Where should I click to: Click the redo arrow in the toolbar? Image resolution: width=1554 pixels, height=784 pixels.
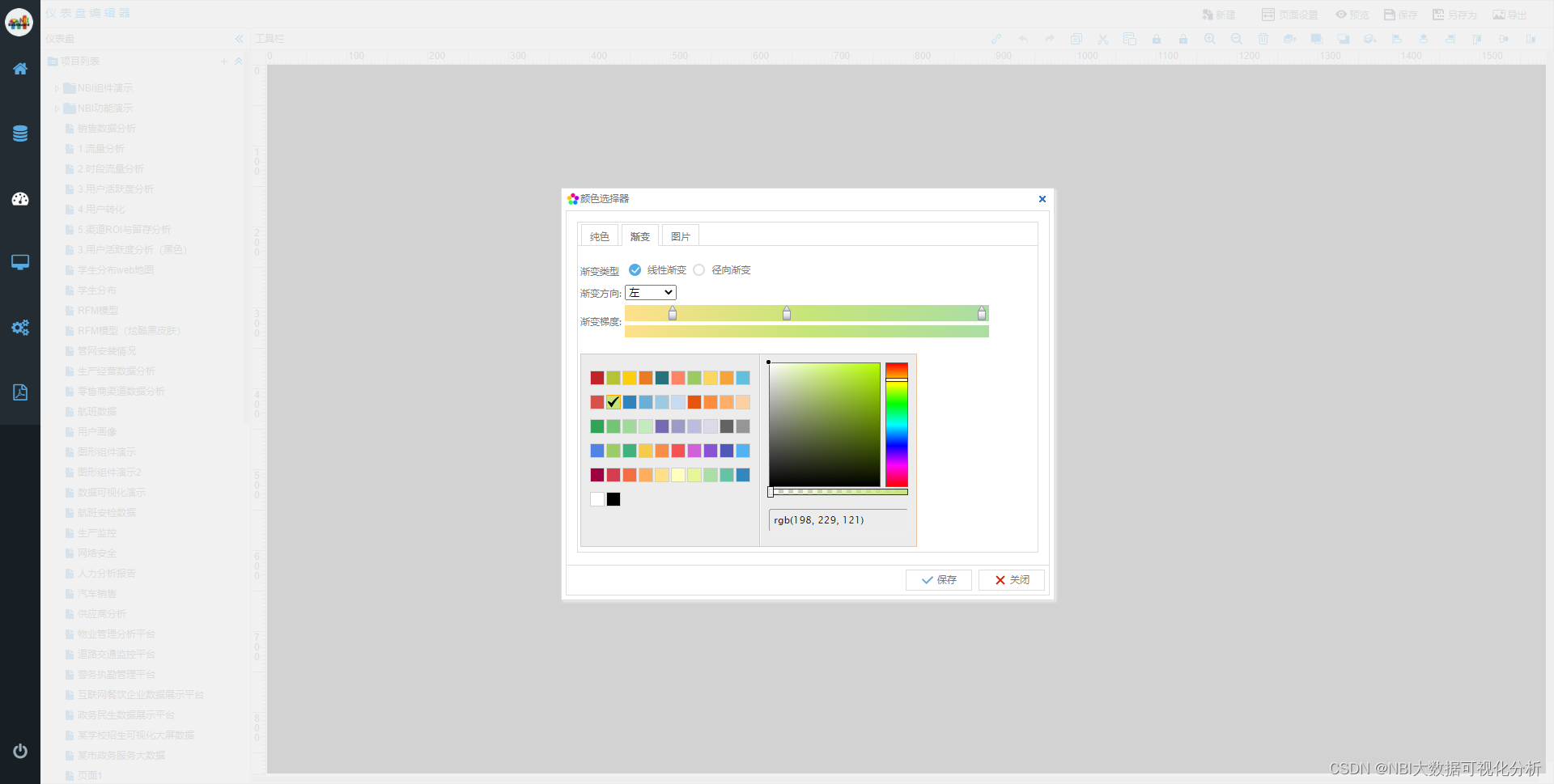tap(1050, 39)
